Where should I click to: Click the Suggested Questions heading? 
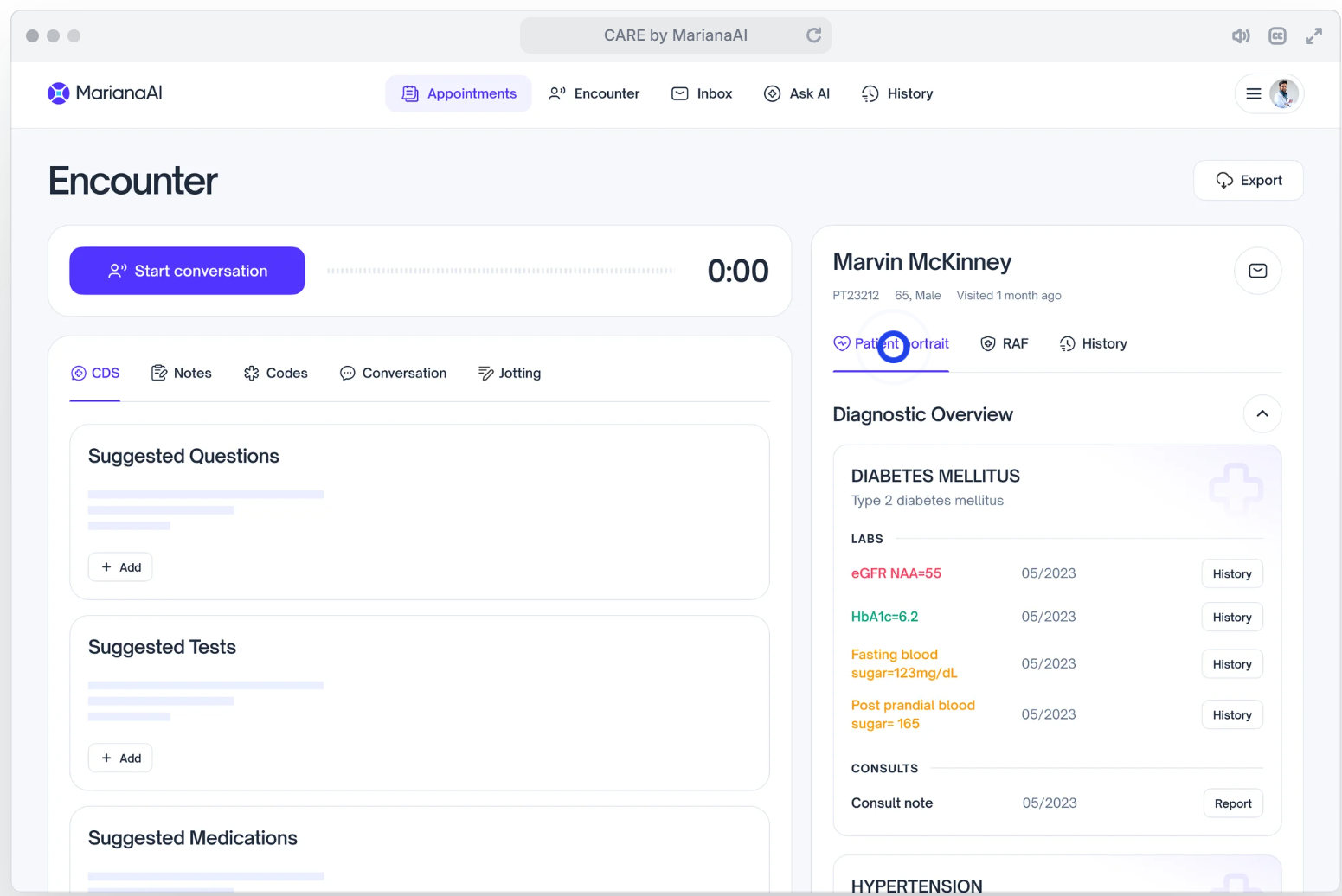click(x=183, y=456)
